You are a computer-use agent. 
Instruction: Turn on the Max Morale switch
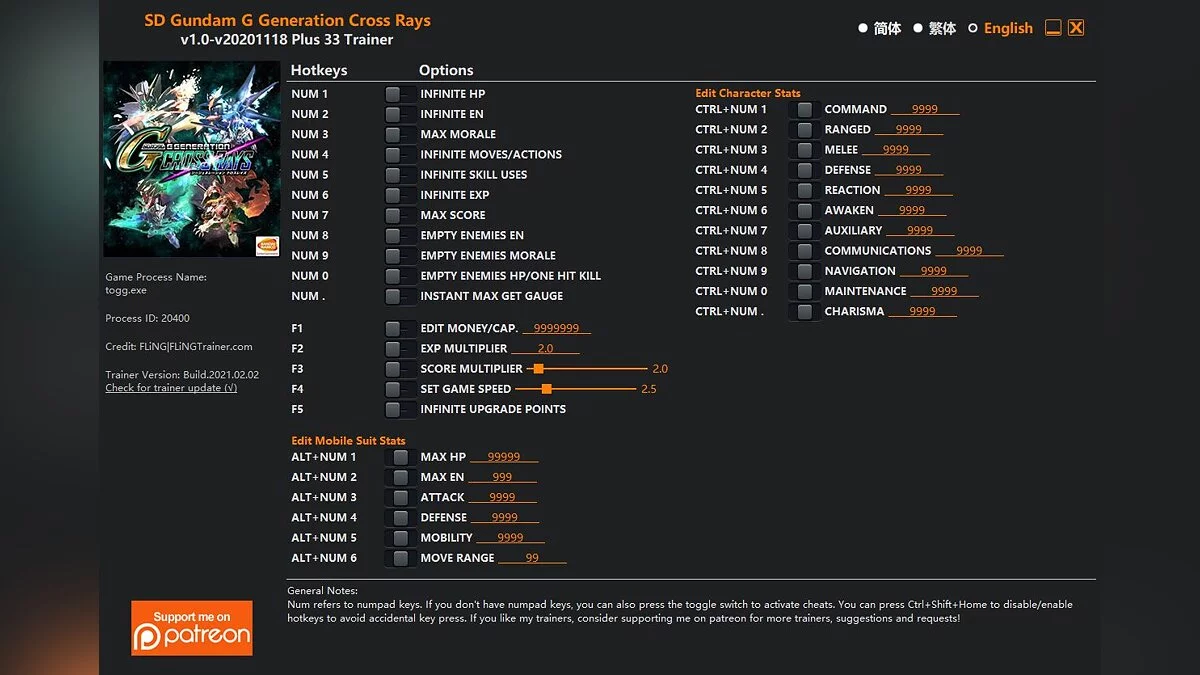(400, 134)
